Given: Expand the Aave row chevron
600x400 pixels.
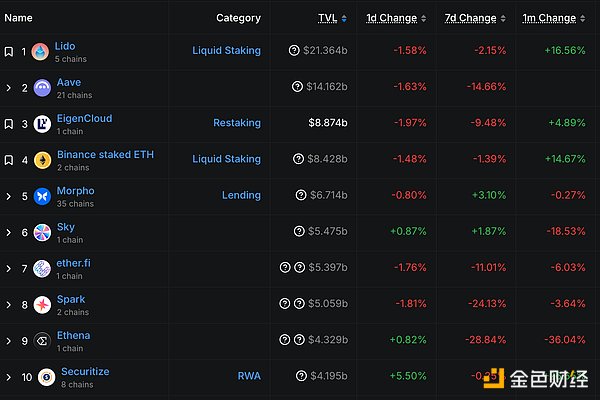Looking at the screenshot, I should click(8, 88).
